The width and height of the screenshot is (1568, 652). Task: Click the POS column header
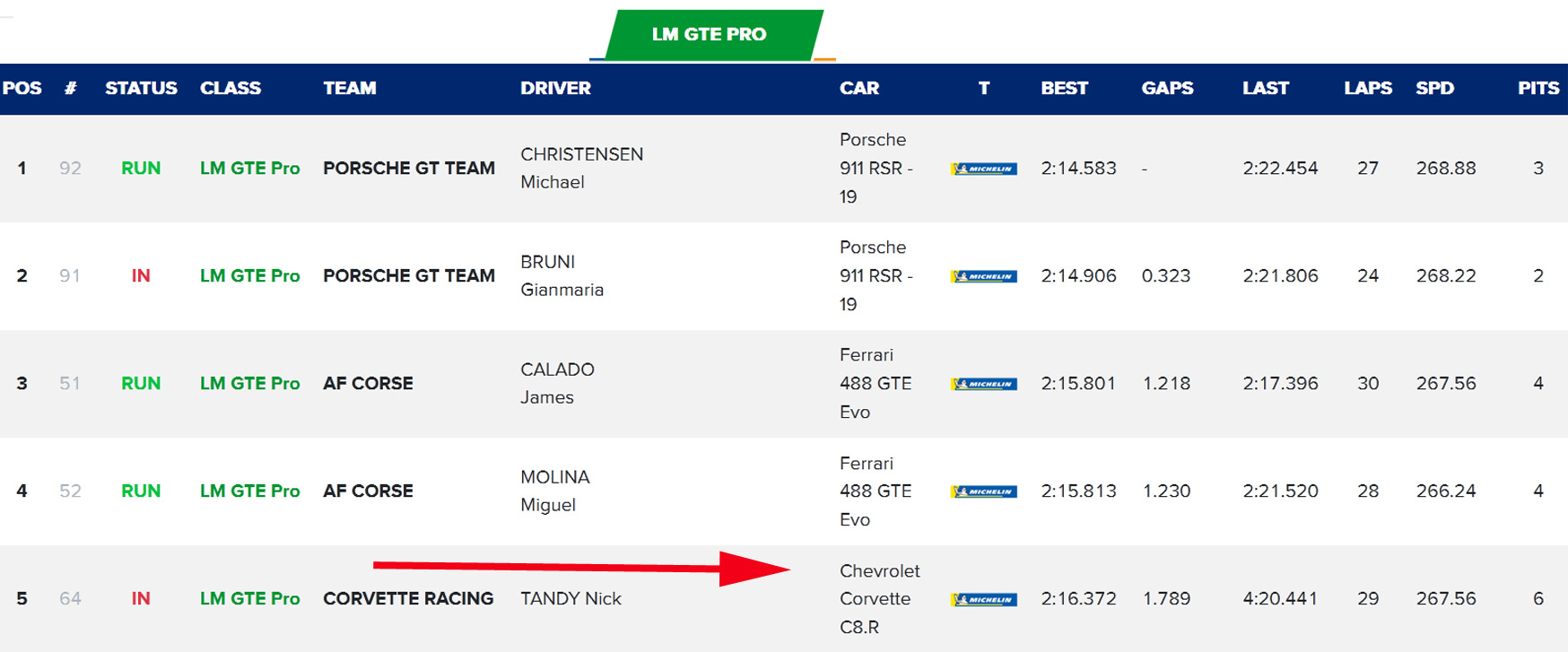(x=22, y=88)
